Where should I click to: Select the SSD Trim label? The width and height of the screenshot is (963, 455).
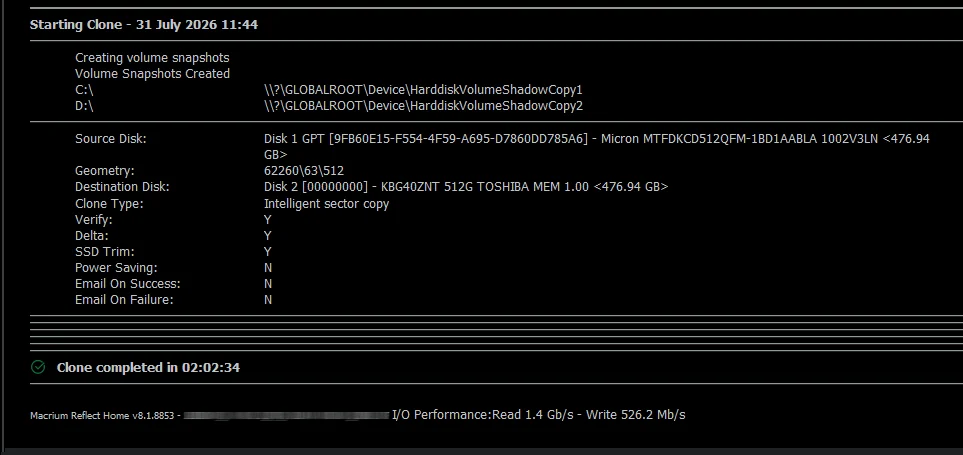click(x=104, y=252)
